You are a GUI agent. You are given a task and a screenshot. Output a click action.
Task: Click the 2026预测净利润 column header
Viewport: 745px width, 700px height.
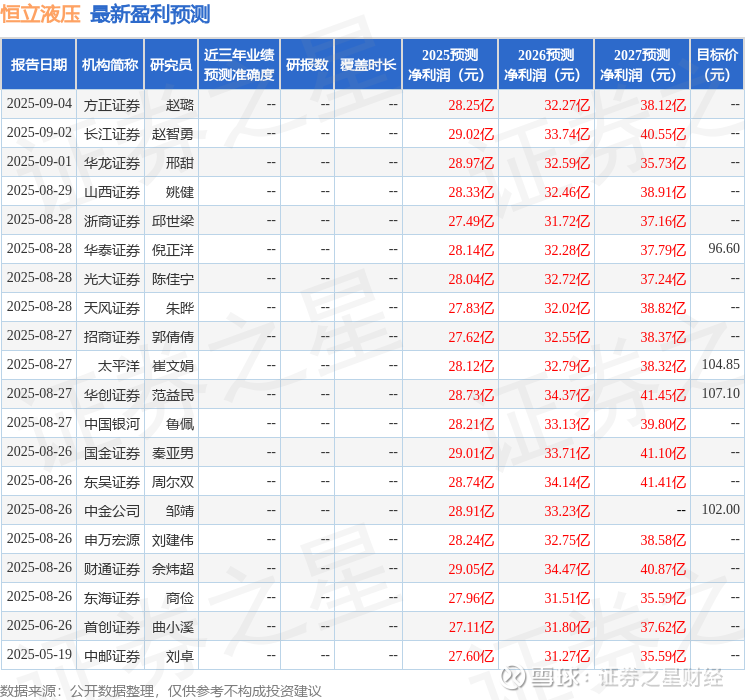(546, 65)
